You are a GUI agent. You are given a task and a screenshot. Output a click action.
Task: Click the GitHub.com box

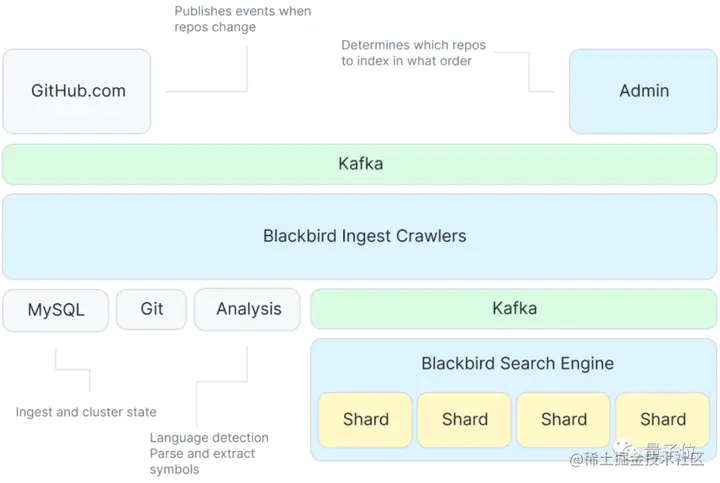click(x=77, y=91)
